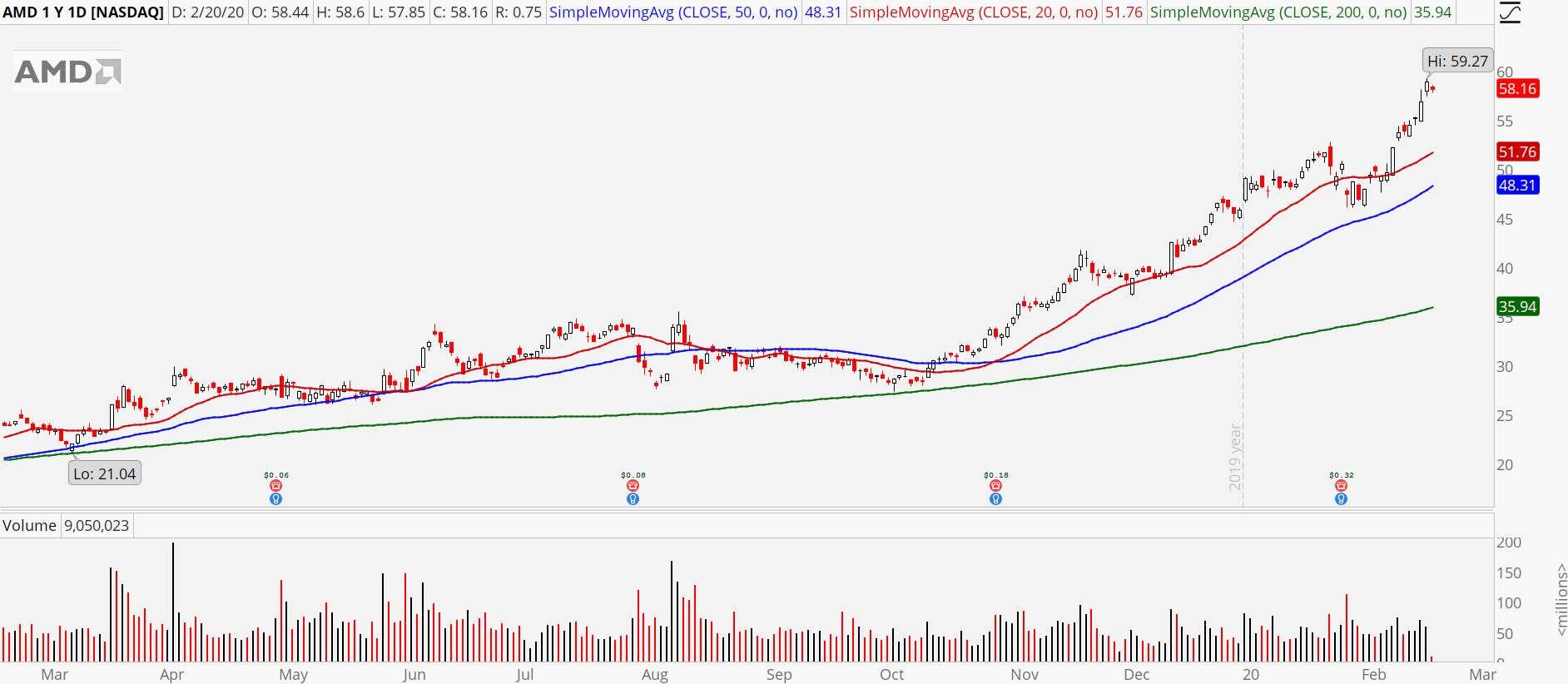Click the green 35.94 badge on the price axis
The height and width of the screenshot is (684, 1568).
click(1517, 307)
